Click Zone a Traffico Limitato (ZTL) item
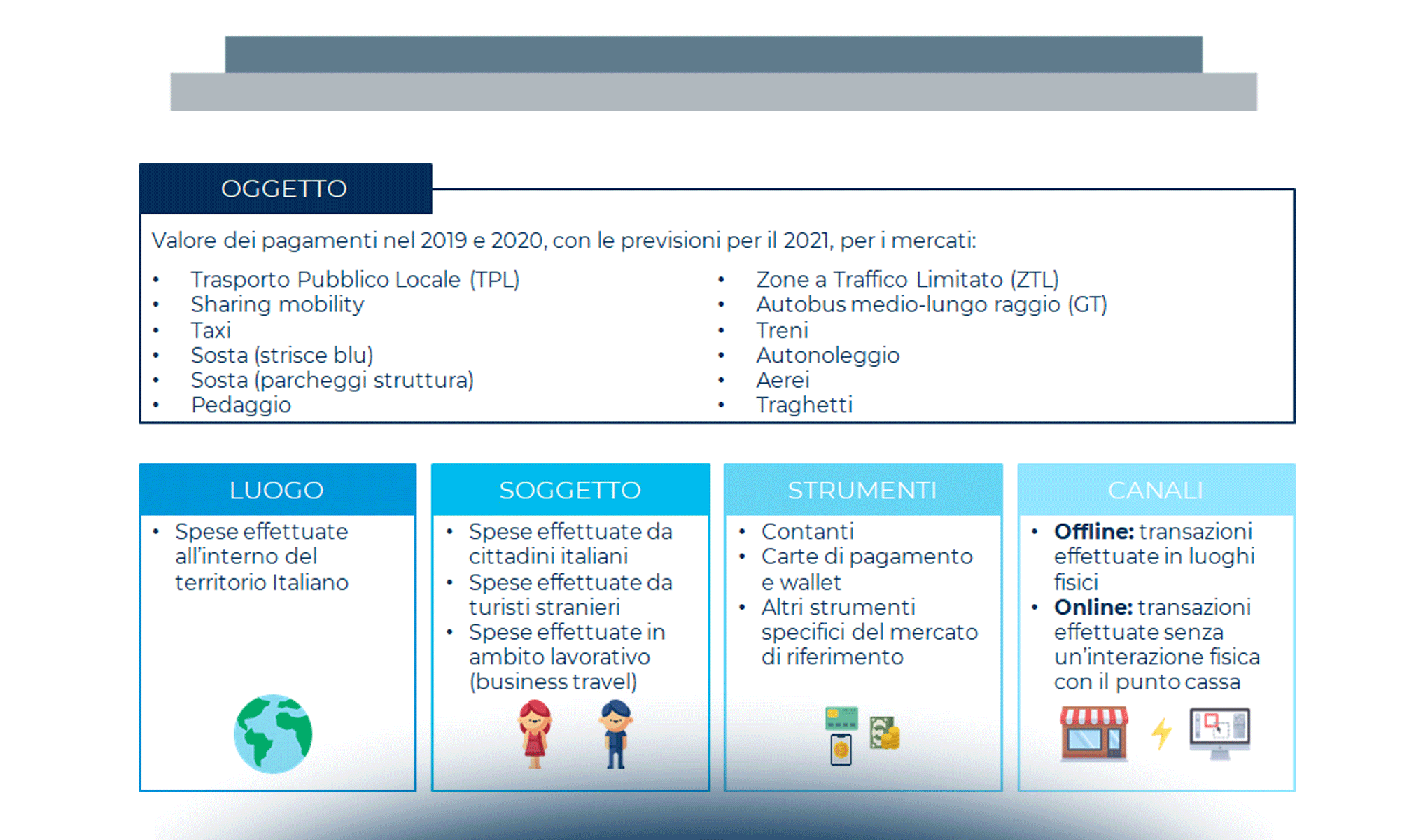Viewport: 1428px width, 840px height. (907, 279)
